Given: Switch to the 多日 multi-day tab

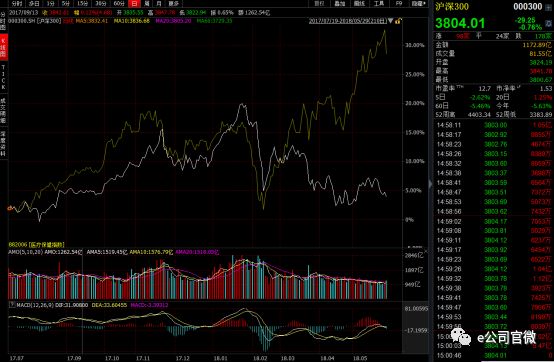Looking at the screenshot, I should (x=34, y=4).
